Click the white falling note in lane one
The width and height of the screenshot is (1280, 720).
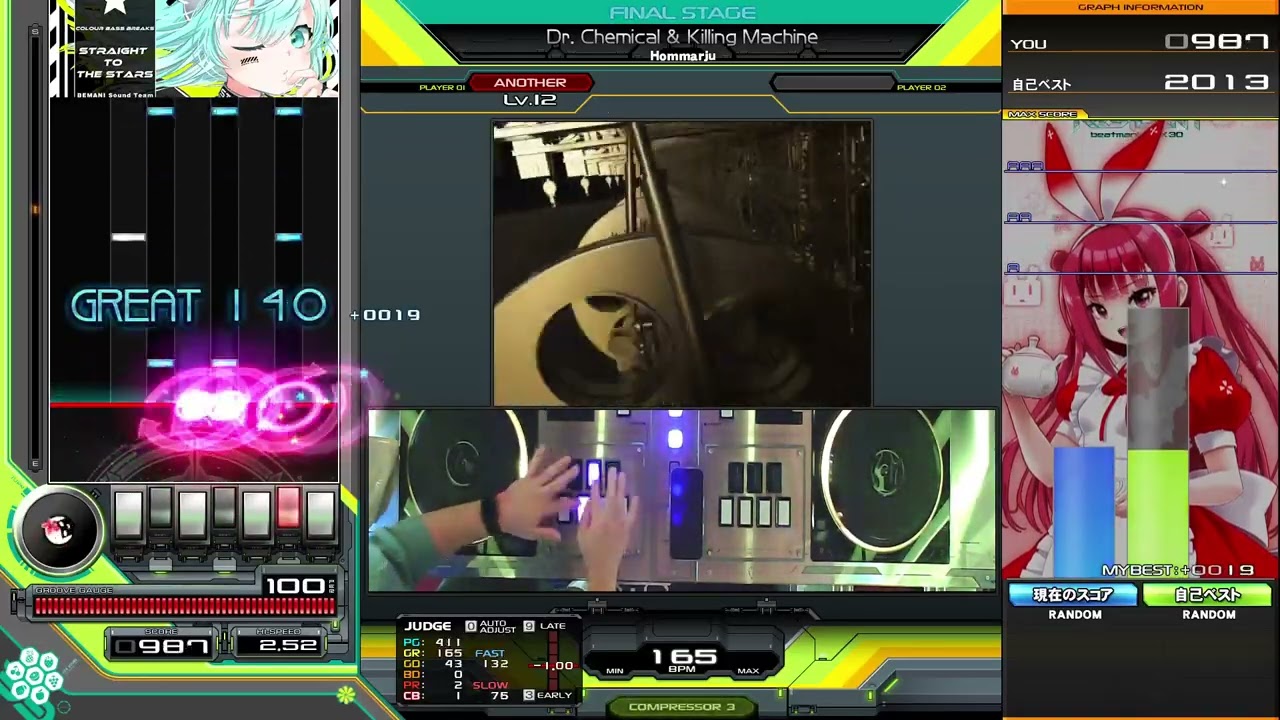pos(128,237)
